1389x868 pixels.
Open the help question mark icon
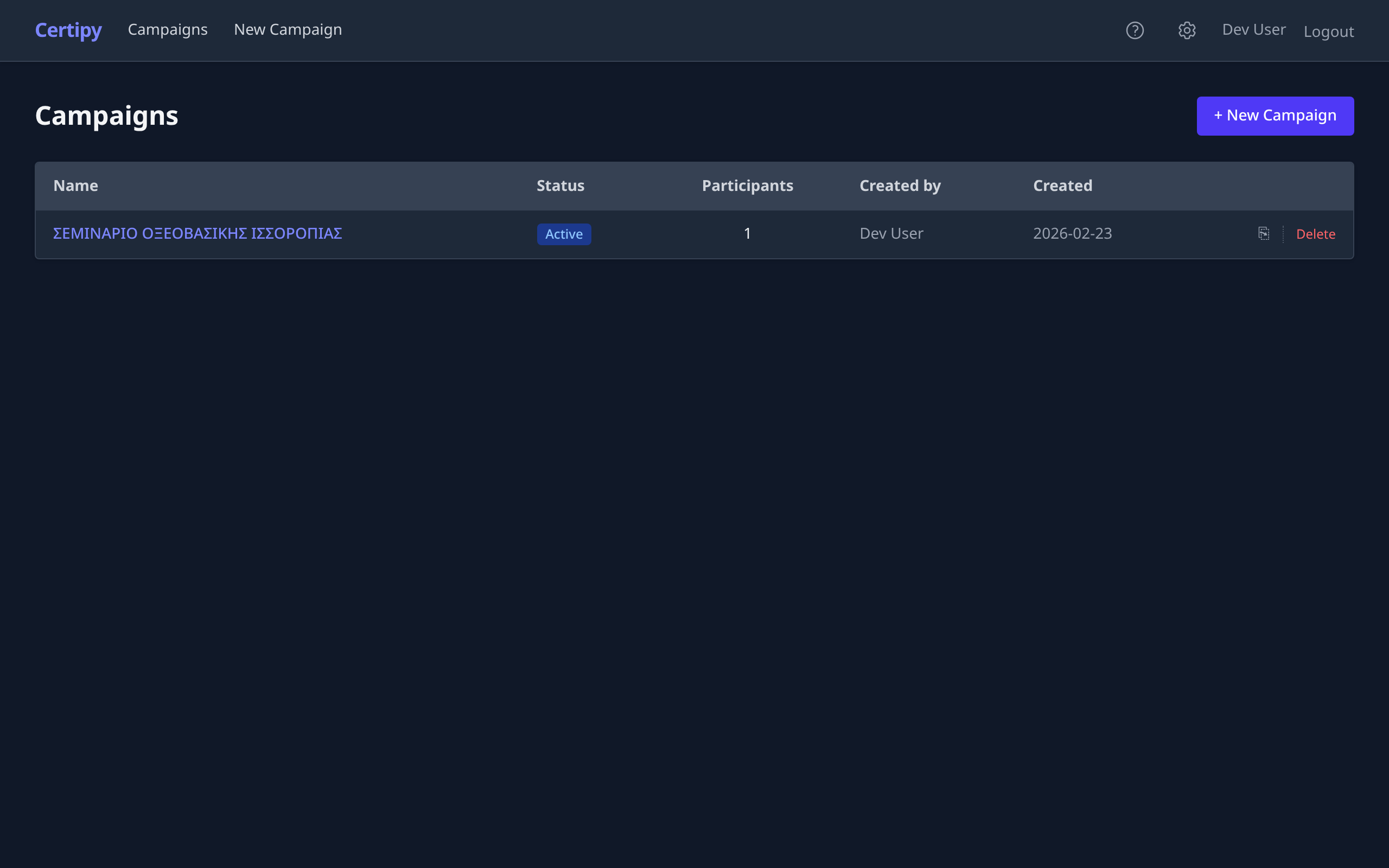coord(1135,30)
